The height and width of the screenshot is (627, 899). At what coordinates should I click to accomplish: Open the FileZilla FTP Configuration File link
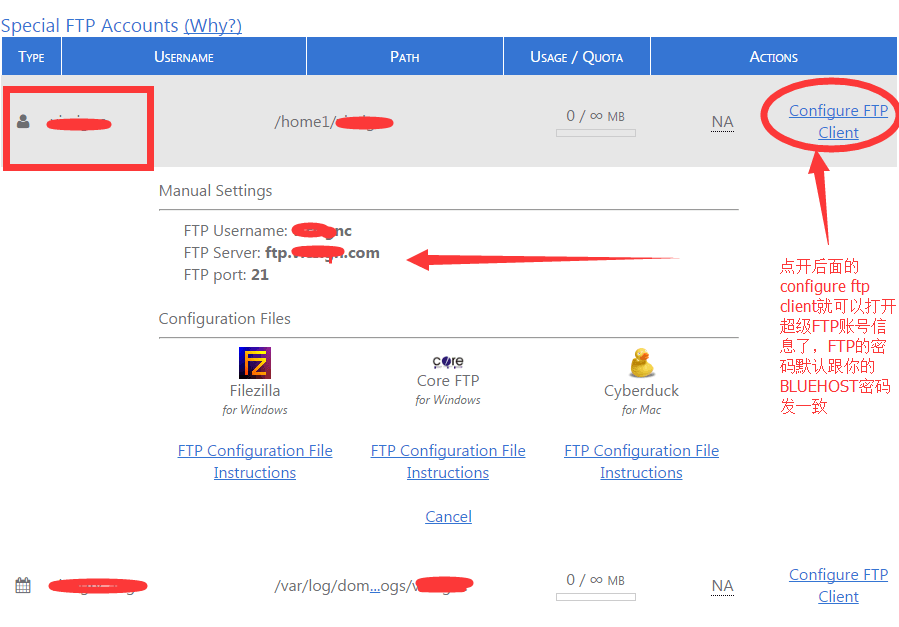[254, 450]
